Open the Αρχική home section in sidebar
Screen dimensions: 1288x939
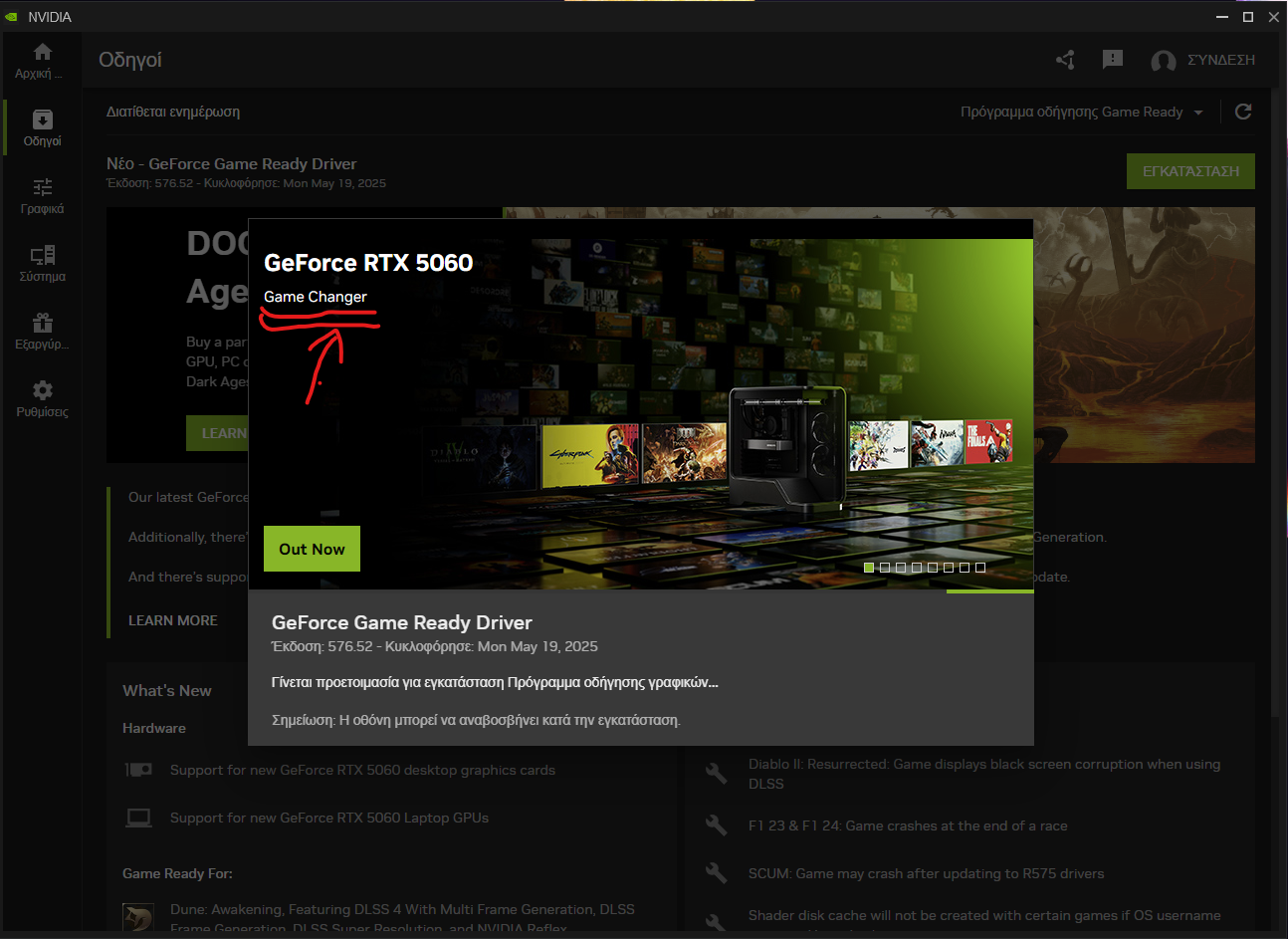pyautogui.click(x=42, y=61)
